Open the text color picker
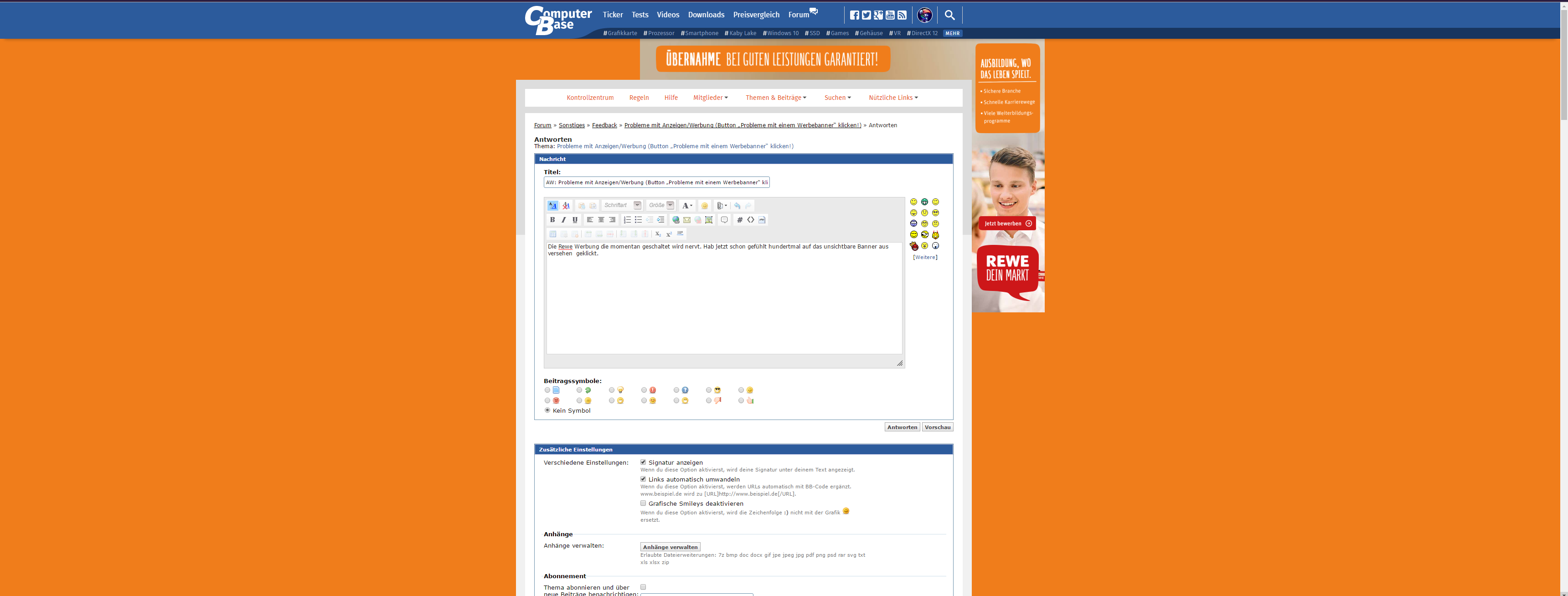Viewport: 1568px width, 596px height. coord(686,206)
